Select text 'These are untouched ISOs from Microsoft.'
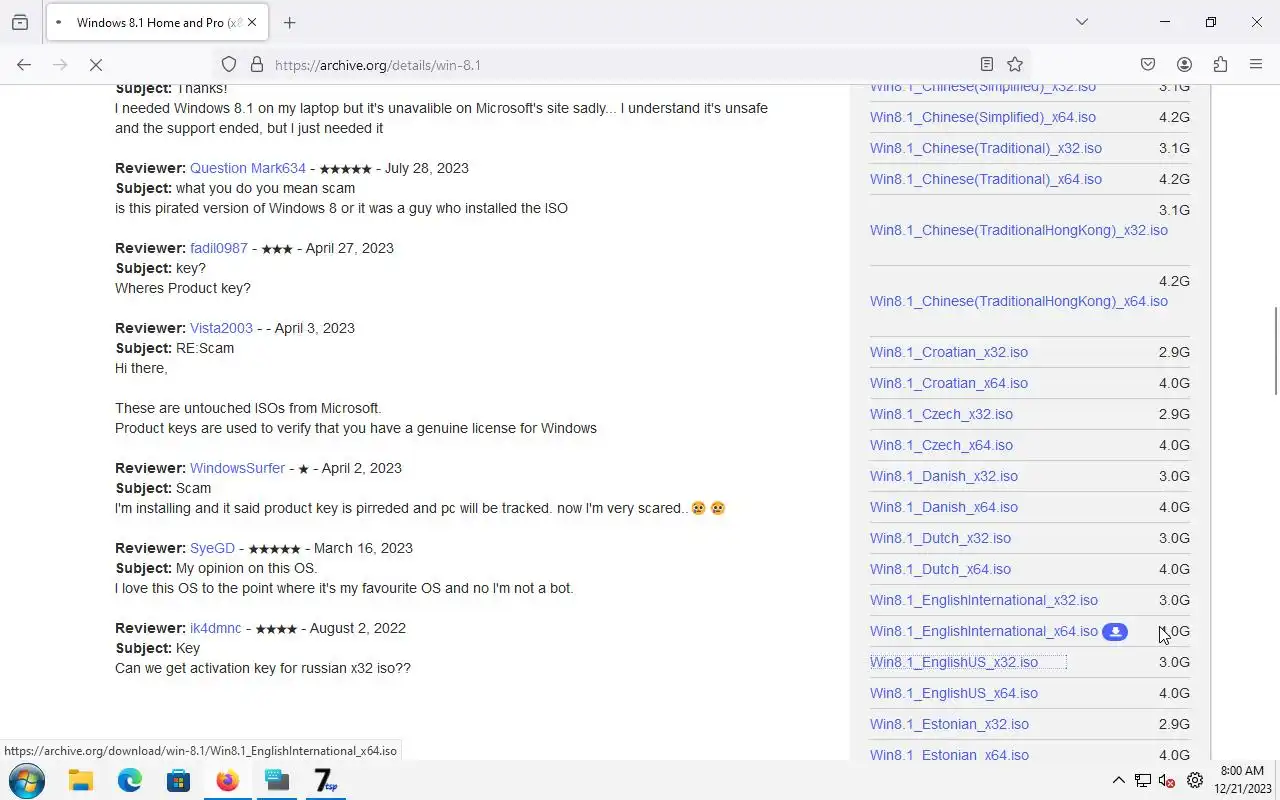This screenshot has height=800, width=1280. click(248, 408)
